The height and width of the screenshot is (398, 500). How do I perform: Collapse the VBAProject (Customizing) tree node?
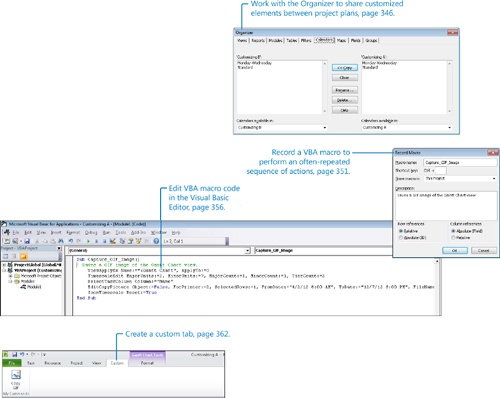point(4,270)
